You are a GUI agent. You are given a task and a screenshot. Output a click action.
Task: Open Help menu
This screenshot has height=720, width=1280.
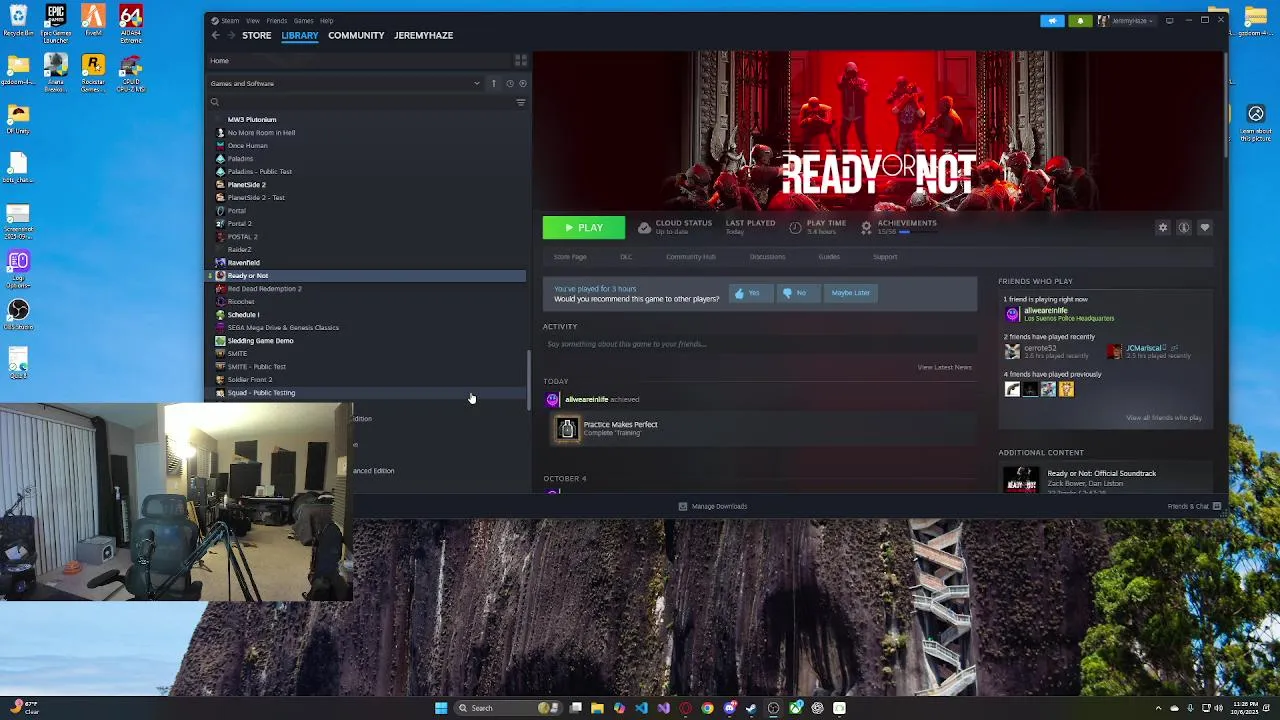coord(327,20)
